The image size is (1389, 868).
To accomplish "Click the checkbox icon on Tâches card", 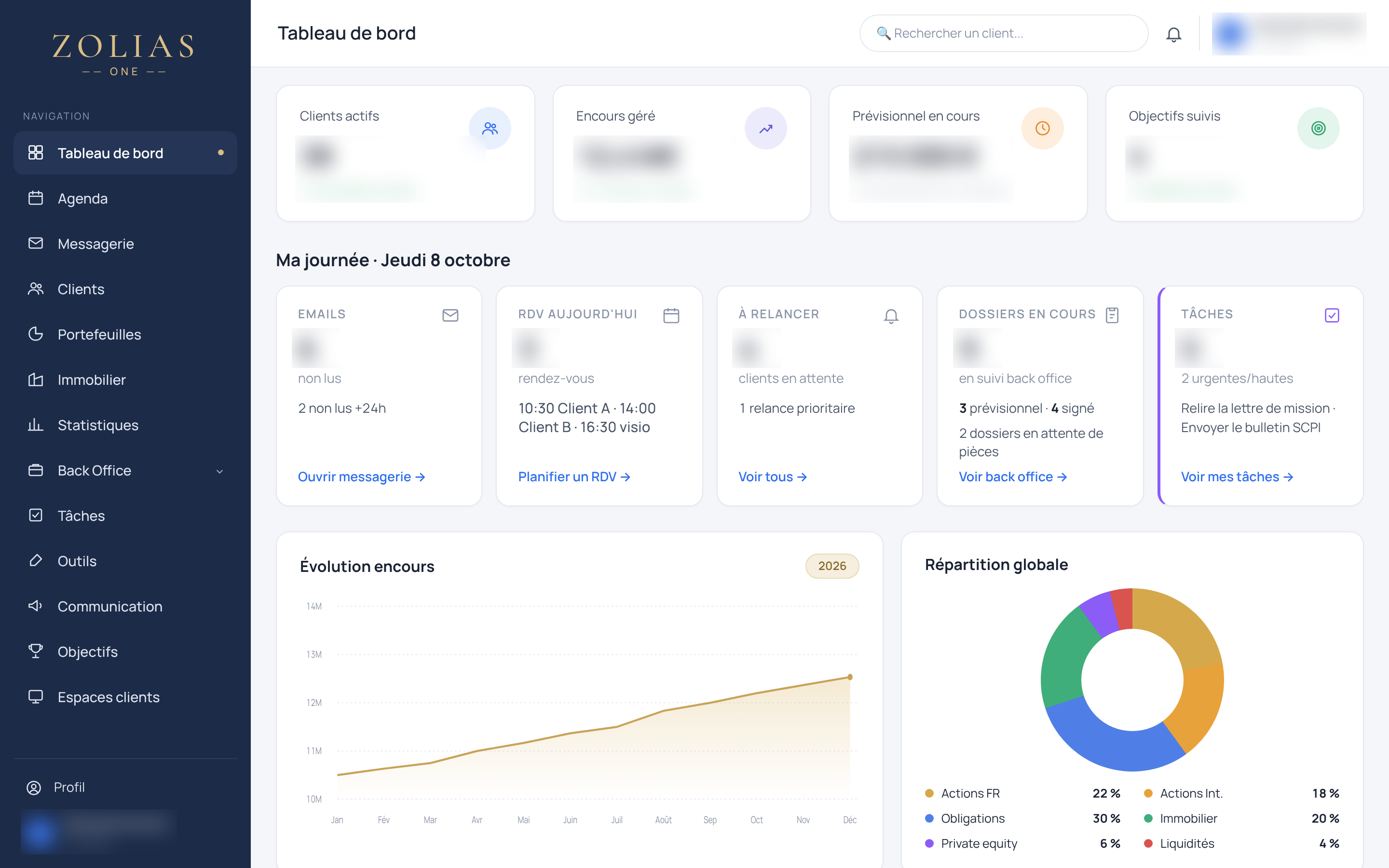I will 1332,315.
